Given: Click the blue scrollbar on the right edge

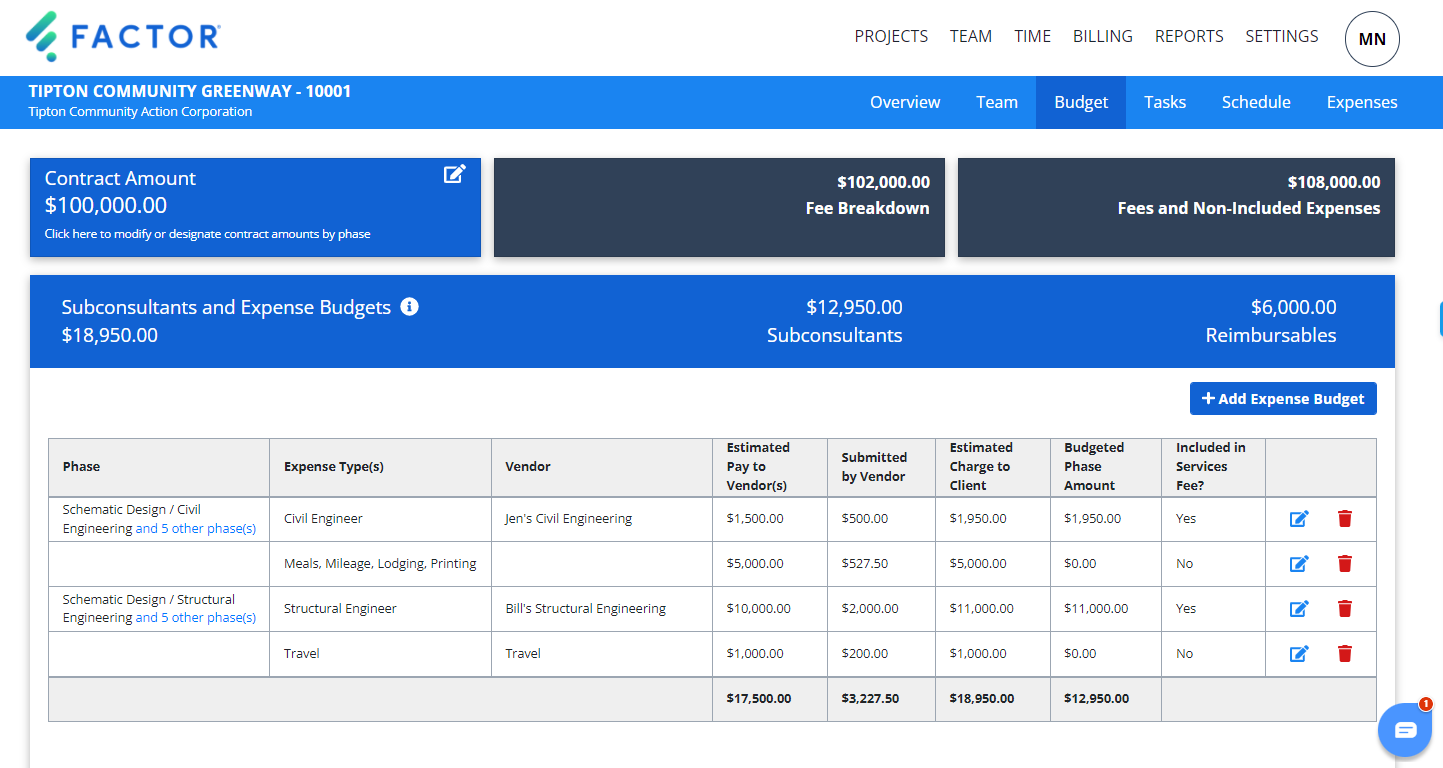Looking at the screenshot, I should click(1440, 318).
